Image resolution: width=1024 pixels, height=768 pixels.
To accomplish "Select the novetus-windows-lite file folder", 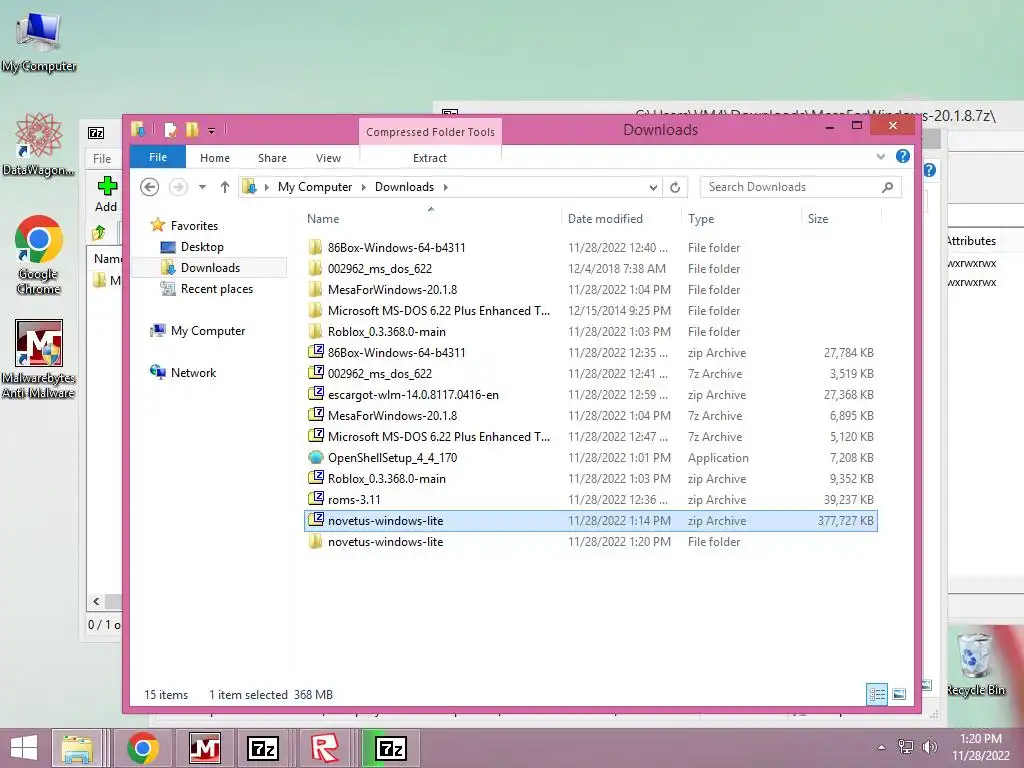I will (x=591, y=541).
